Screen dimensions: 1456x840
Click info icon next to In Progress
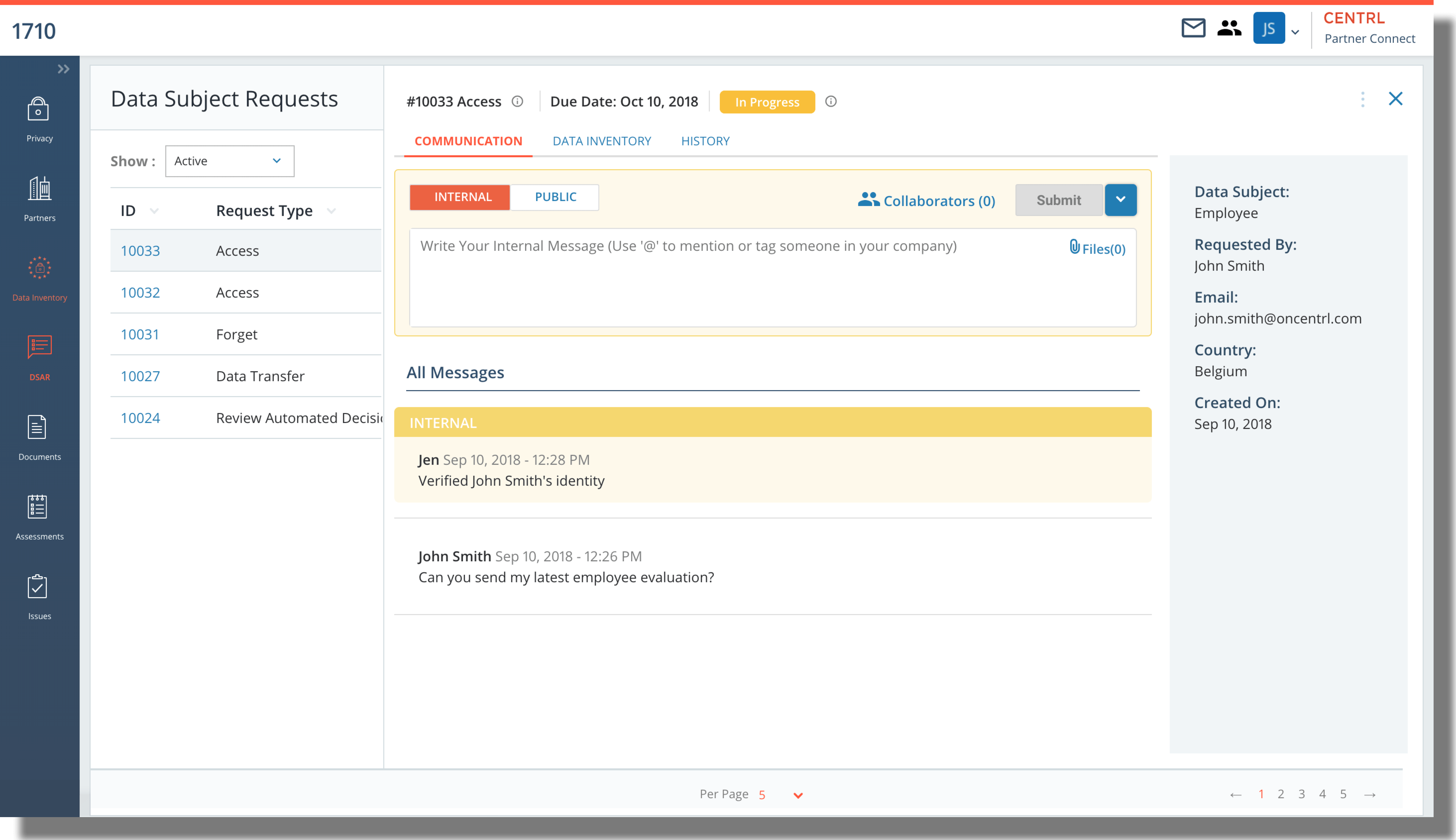831,102
